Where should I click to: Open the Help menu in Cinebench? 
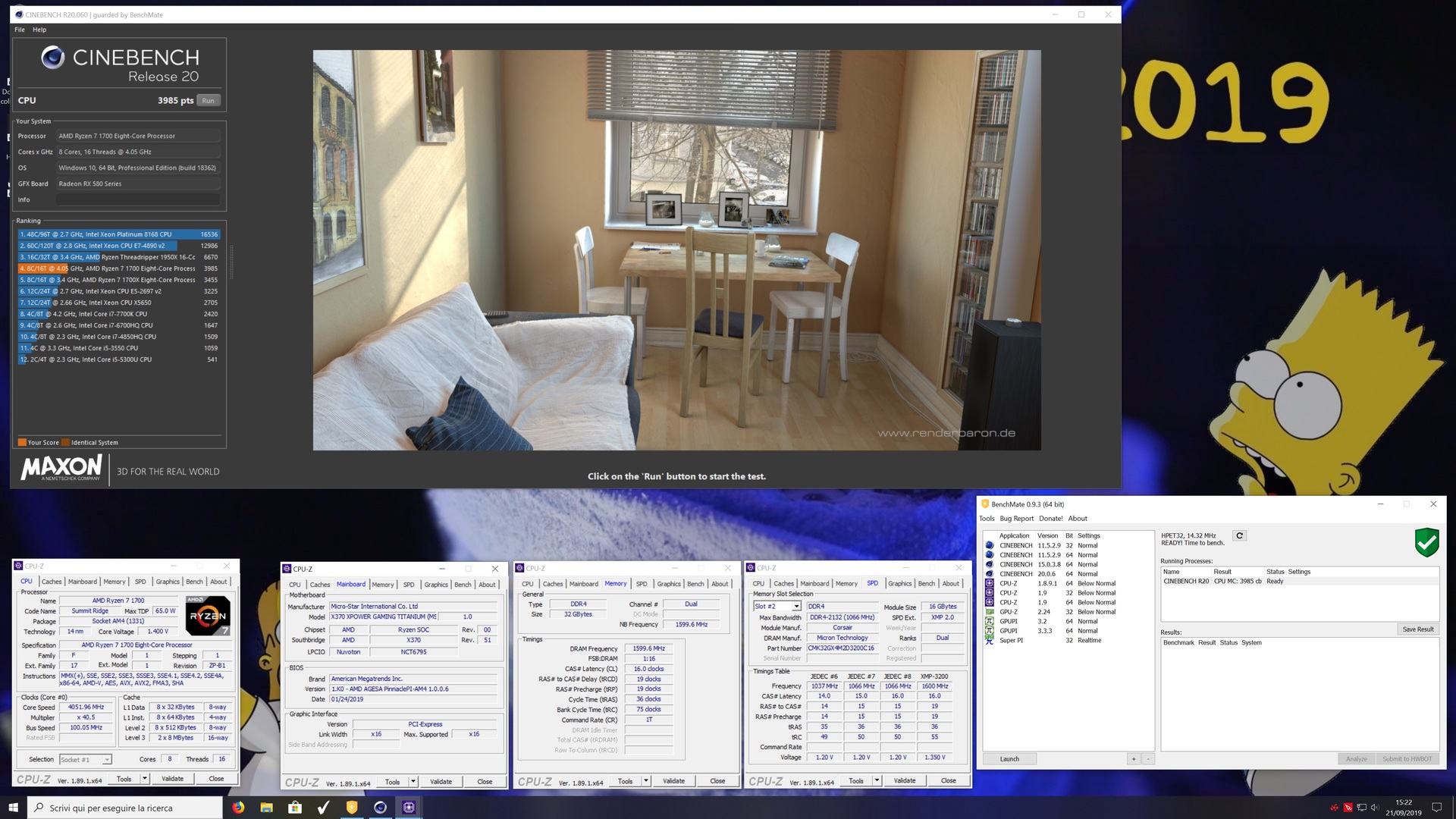(39, 30)
